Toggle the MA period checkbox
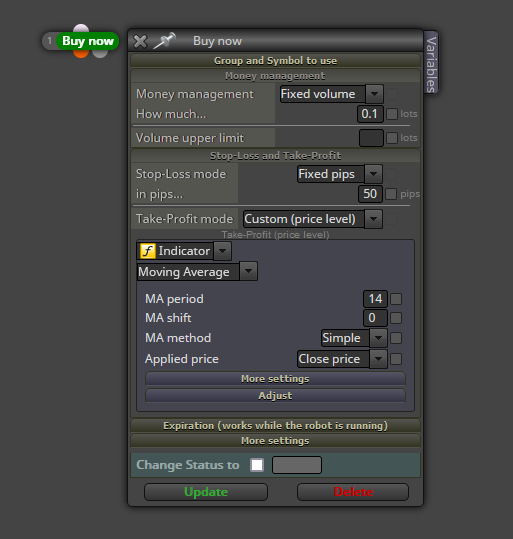Screen dimensions: 513x539 pos(396,299)
